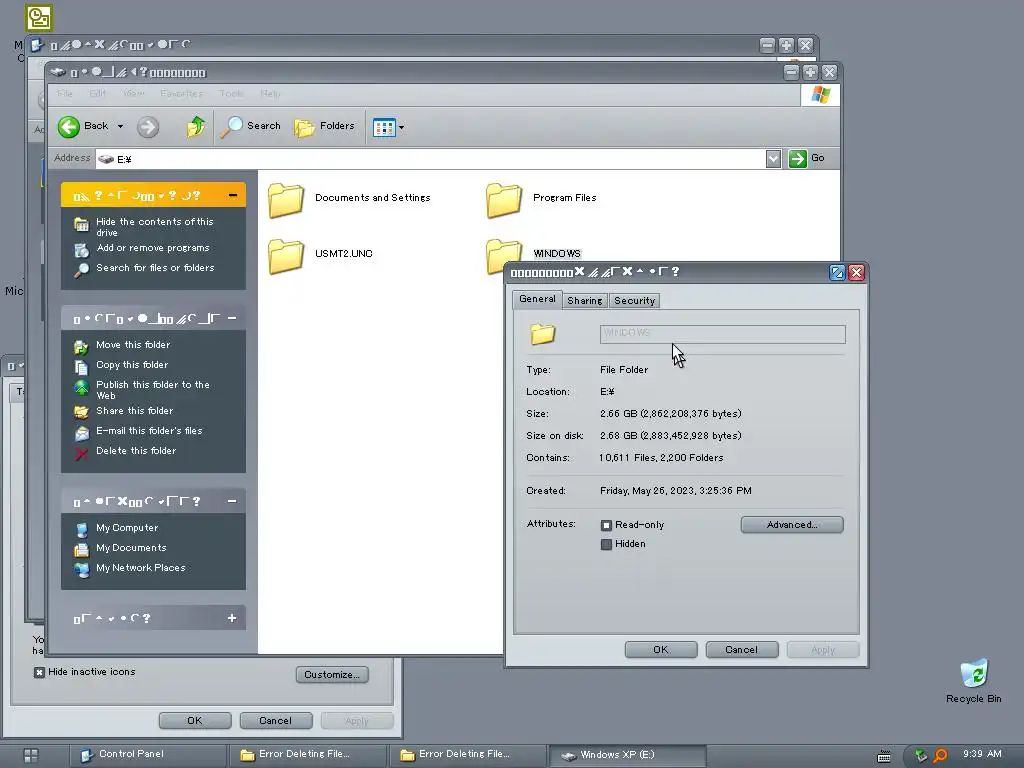Screen dimensions: 1024x768
Task: Click Add or remove programs link
Action: tap(153, 248)
